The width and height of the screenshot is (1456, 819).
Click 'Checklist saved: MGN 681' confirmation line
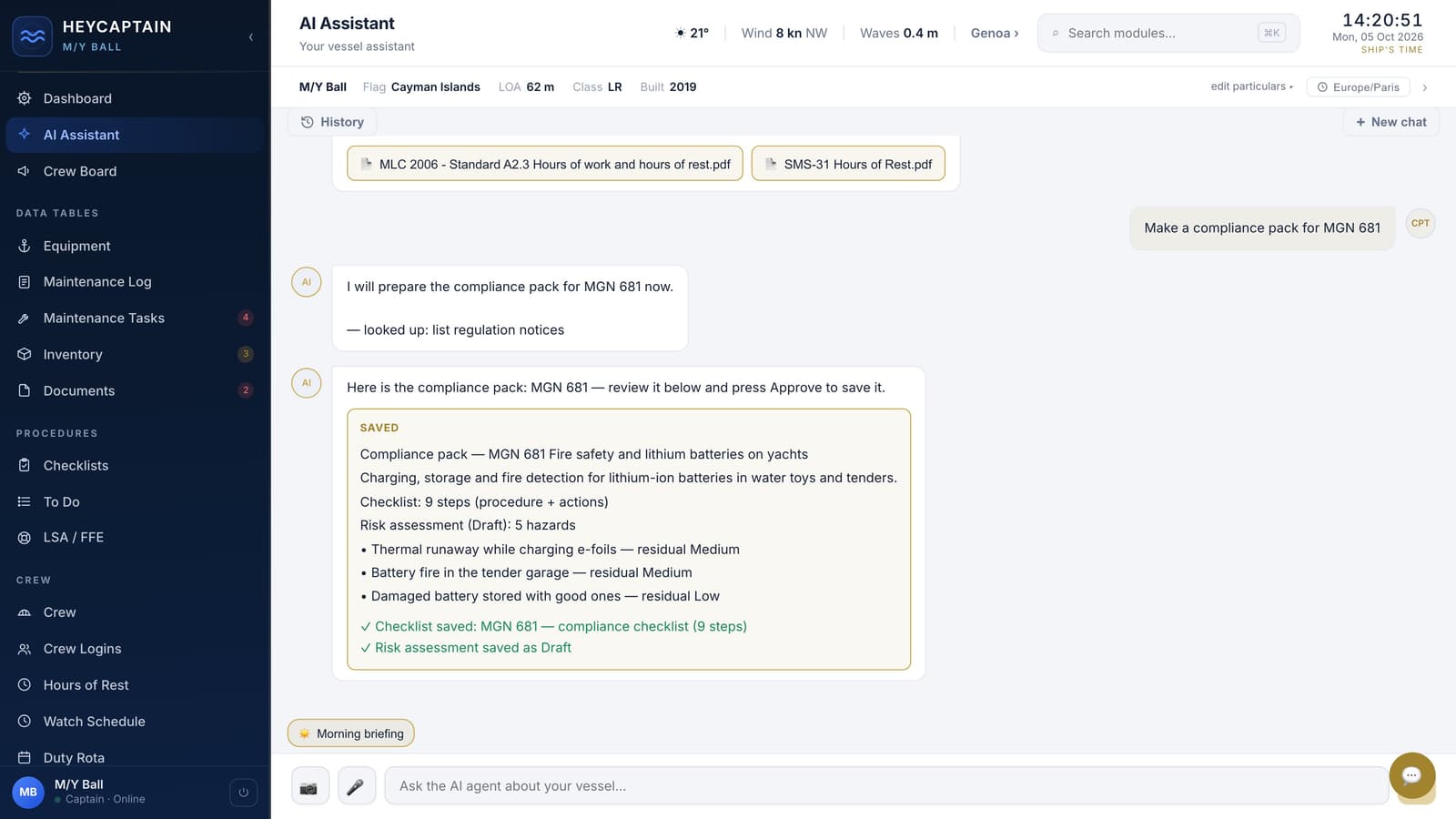(553, 626)
